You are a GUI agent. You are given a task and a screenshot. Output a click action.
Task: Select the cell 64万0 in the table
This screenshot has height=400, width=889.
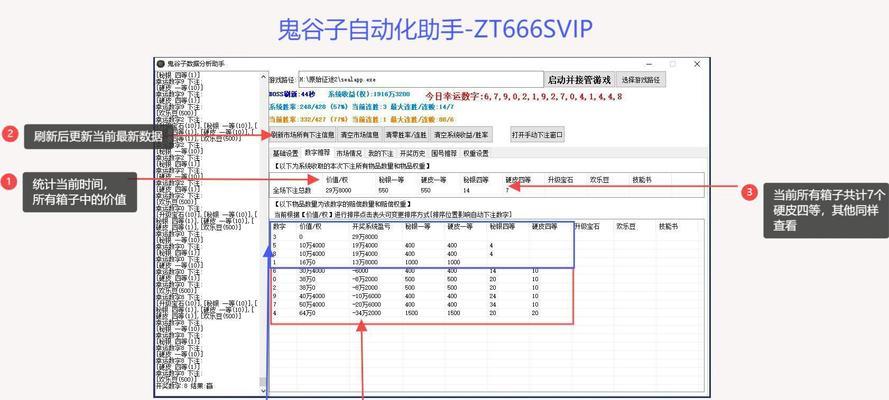coord(308,313)
